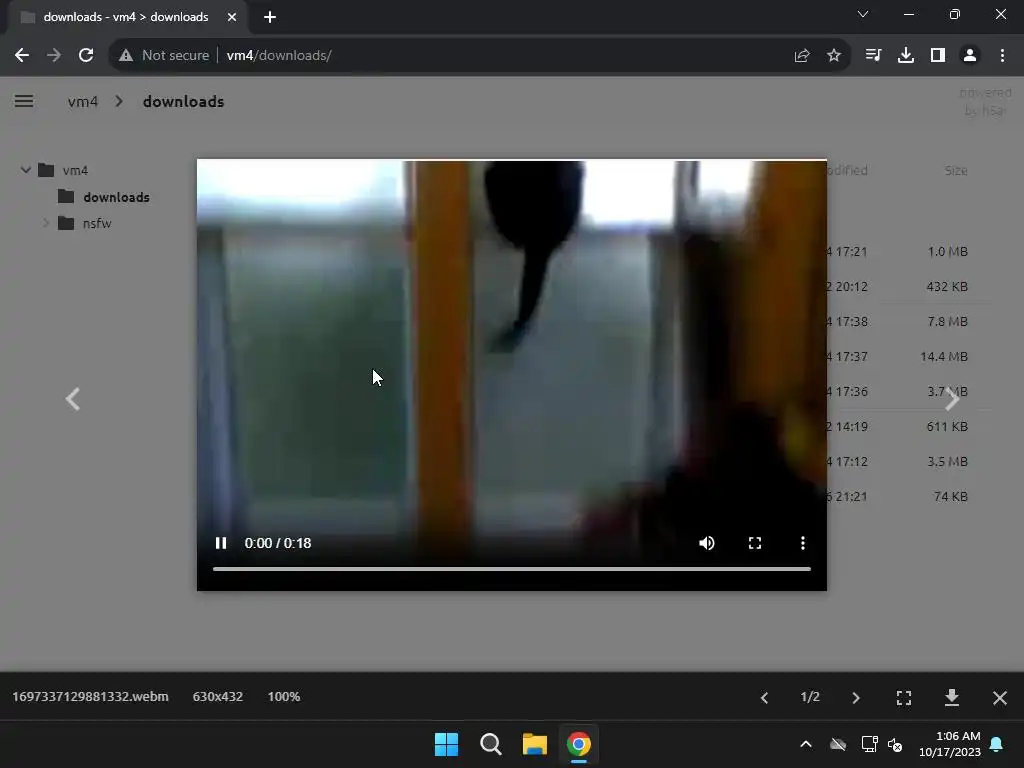Open File Explorer from the taskbar

tap(535, 744)
